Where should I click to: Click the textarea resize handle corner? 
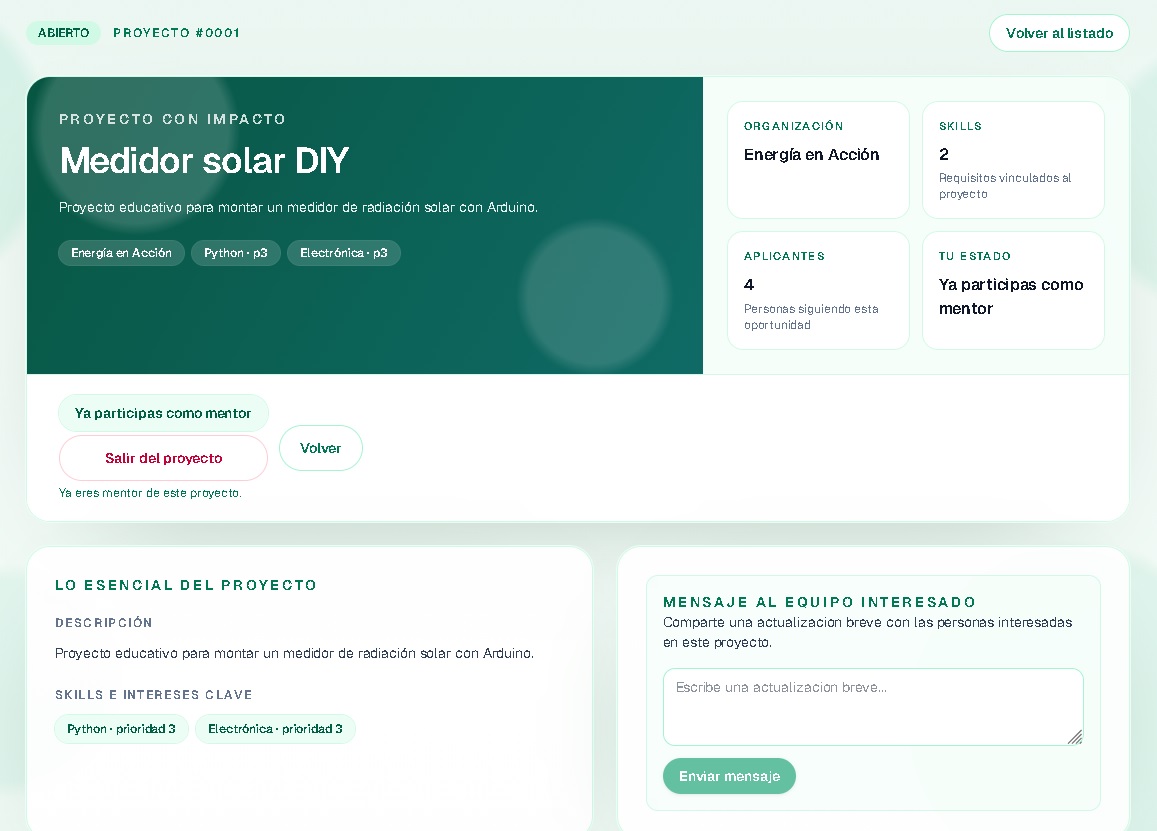click(x=1075, y=737)
